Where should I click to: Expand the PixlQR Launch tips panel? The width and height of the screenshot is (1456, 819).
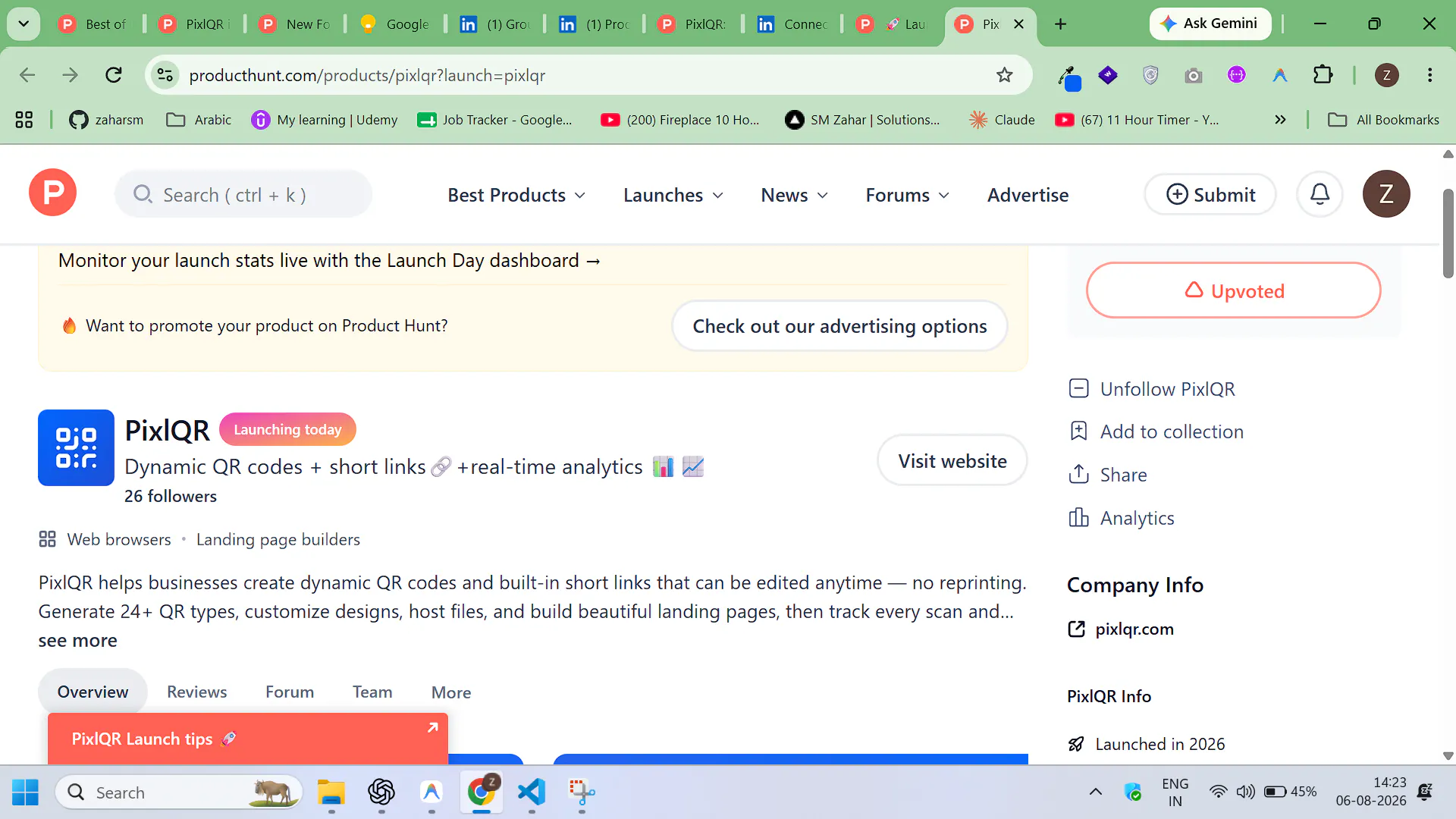[432, 727]
